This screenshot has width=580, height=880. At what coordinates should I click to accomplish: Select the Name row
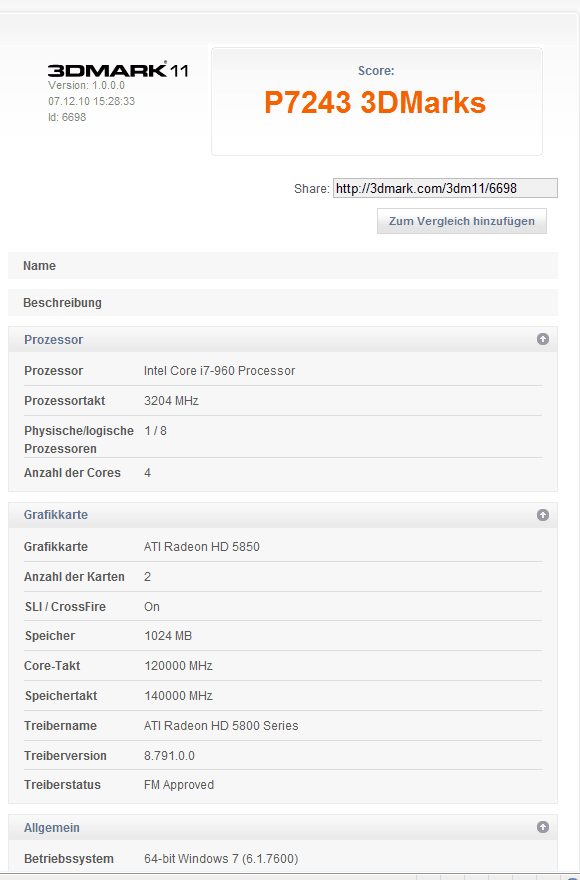pyautogui.click(x=283, y=265)
